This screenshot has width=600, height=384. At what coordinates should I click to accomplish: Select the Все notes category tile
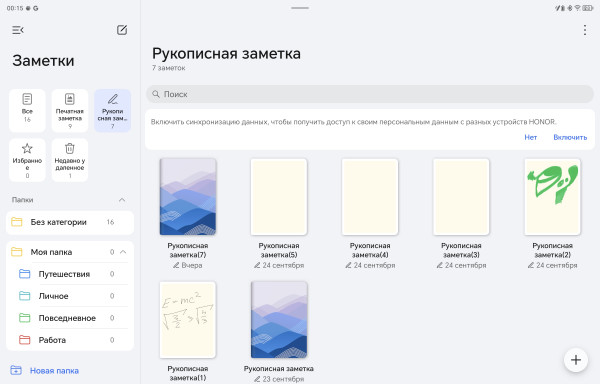pos(27,111)
